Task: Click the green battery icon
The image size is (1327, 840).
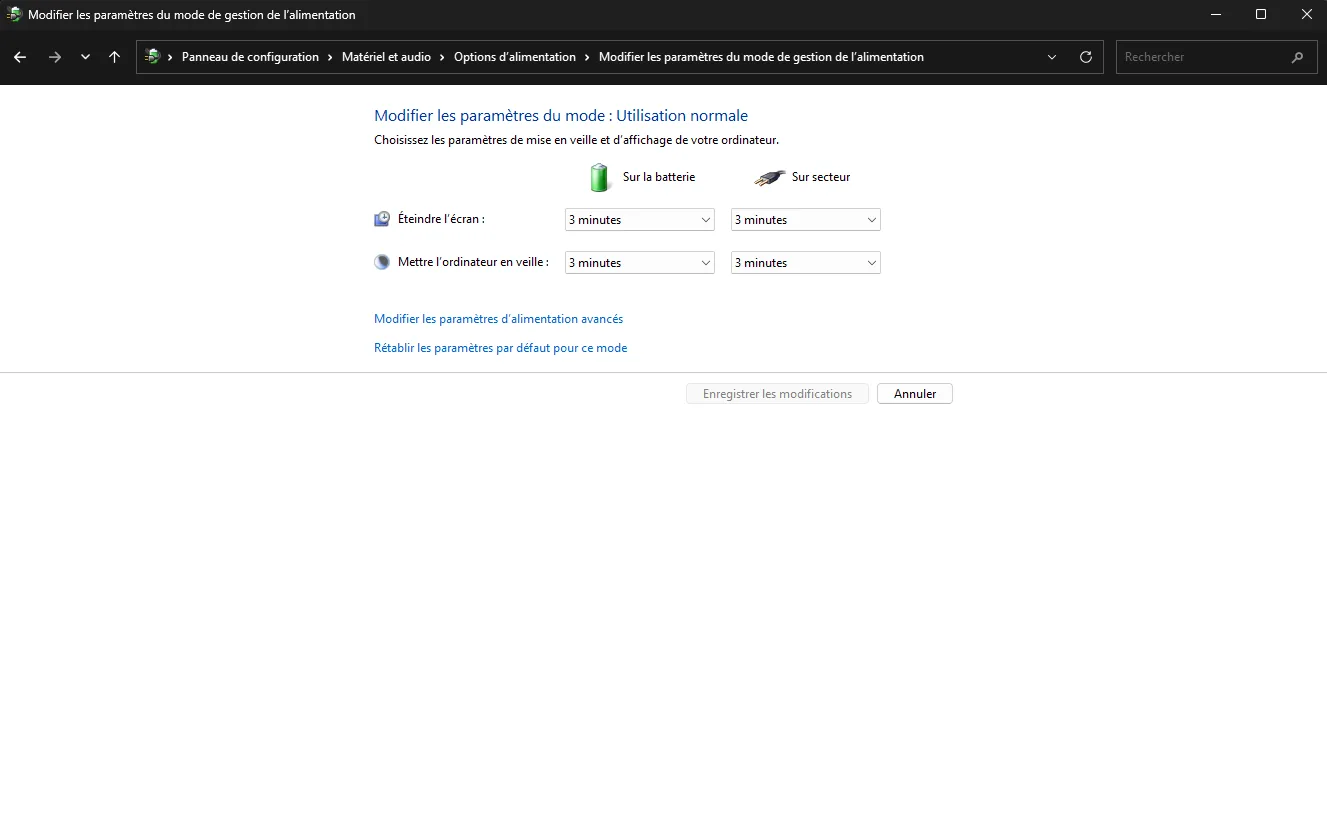Action: coord(599,177)
